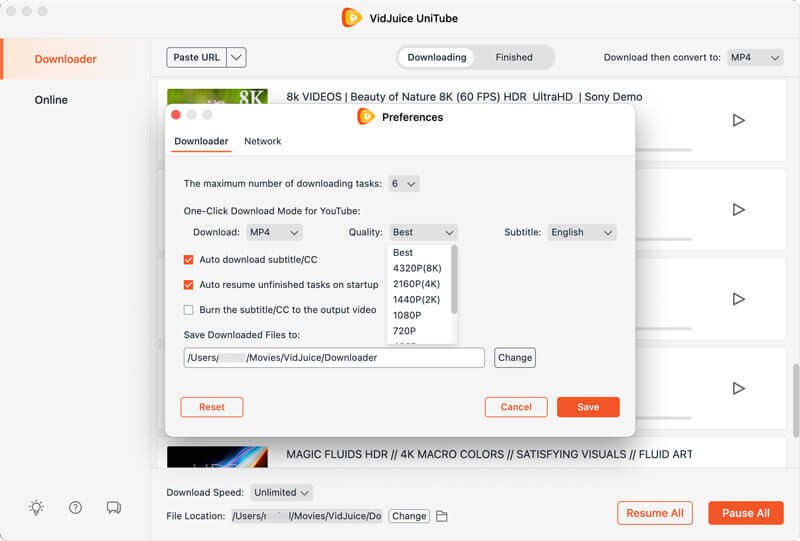Select 4320P(8K) quality option
The height and width of the screenshot is (541, 800).
click(417, 268)
